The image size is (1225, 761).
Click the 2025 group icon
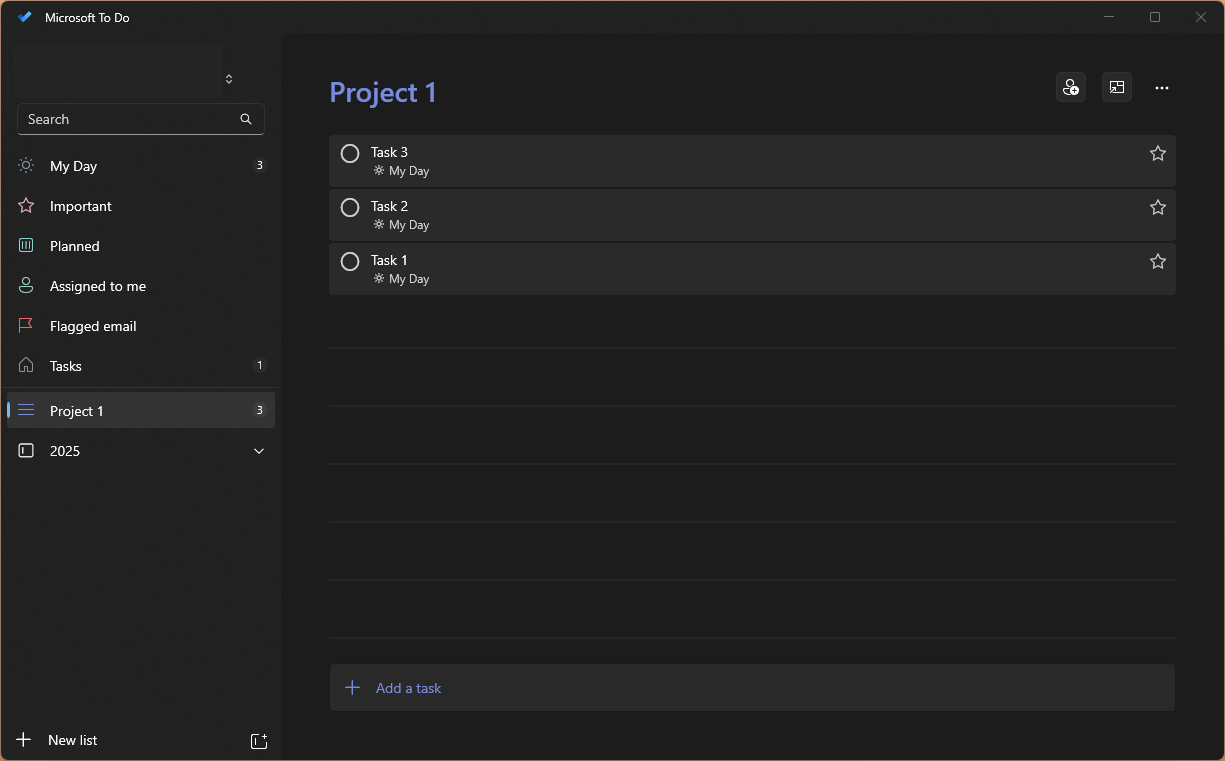(x=26, y=451)
